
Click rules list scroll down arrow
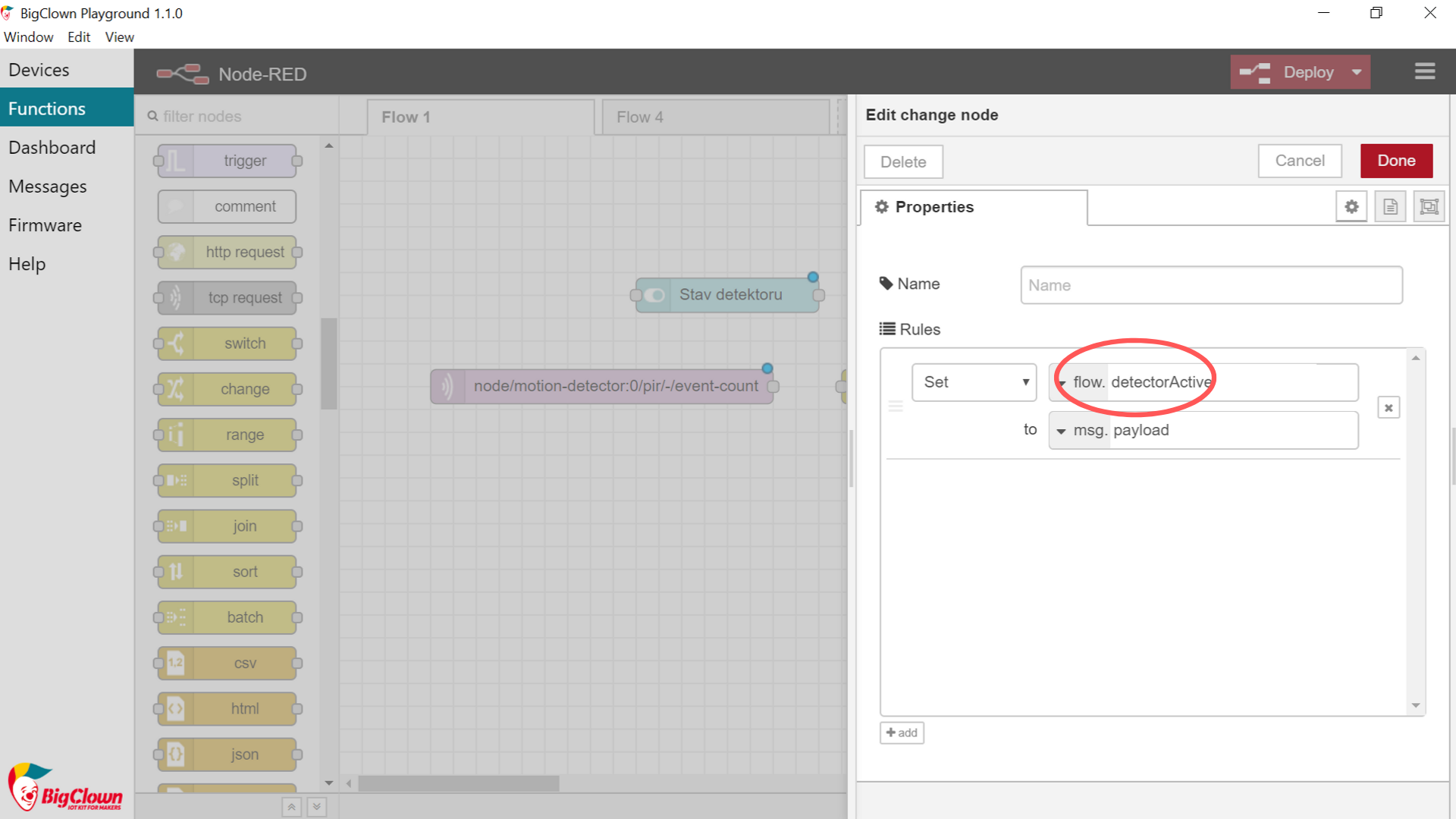point(1415,705)
